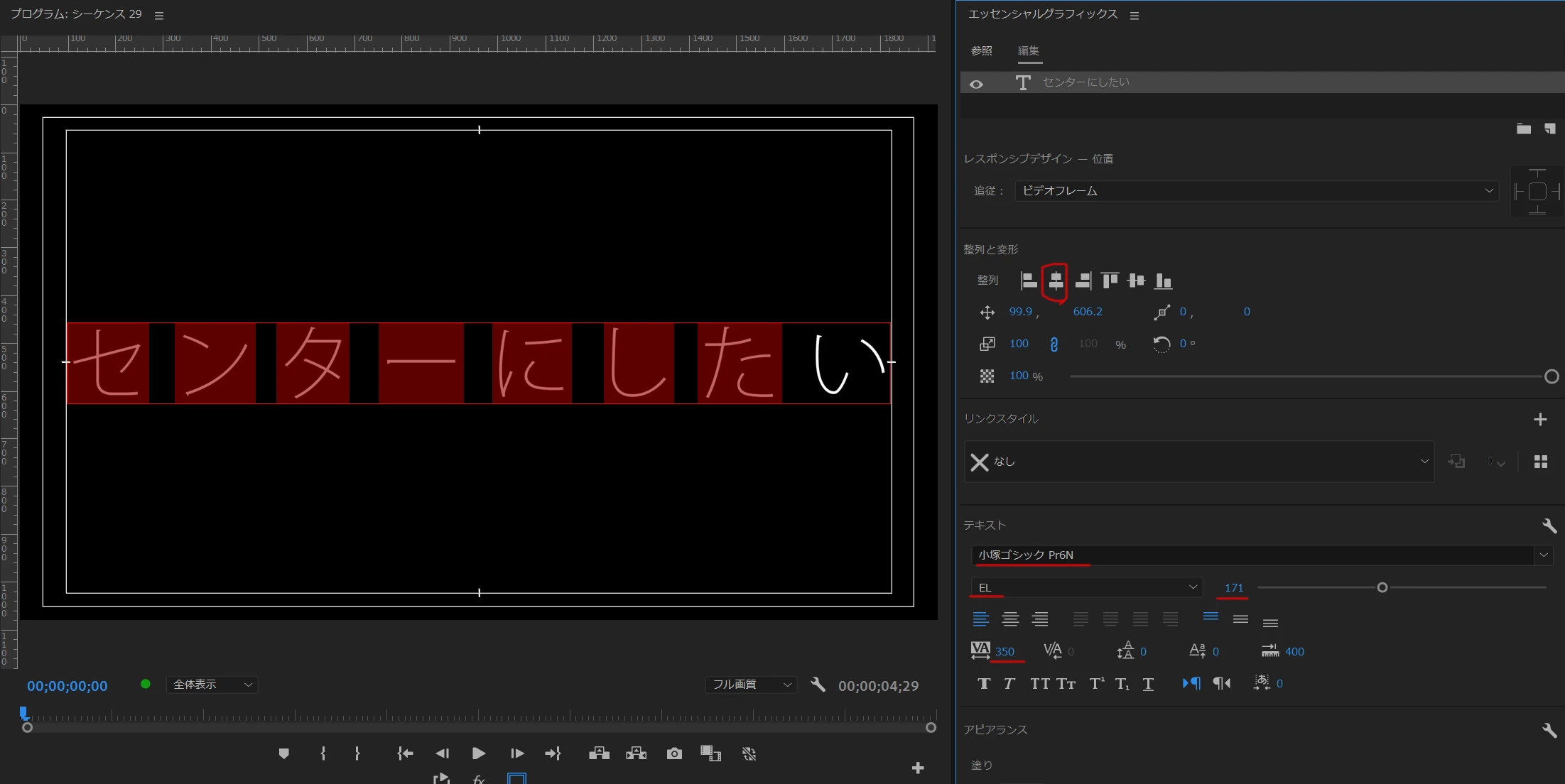Open the ビデオフレーム pin-to dropdown
Screen dimensions: 1565x784
tap(1256, 191)
